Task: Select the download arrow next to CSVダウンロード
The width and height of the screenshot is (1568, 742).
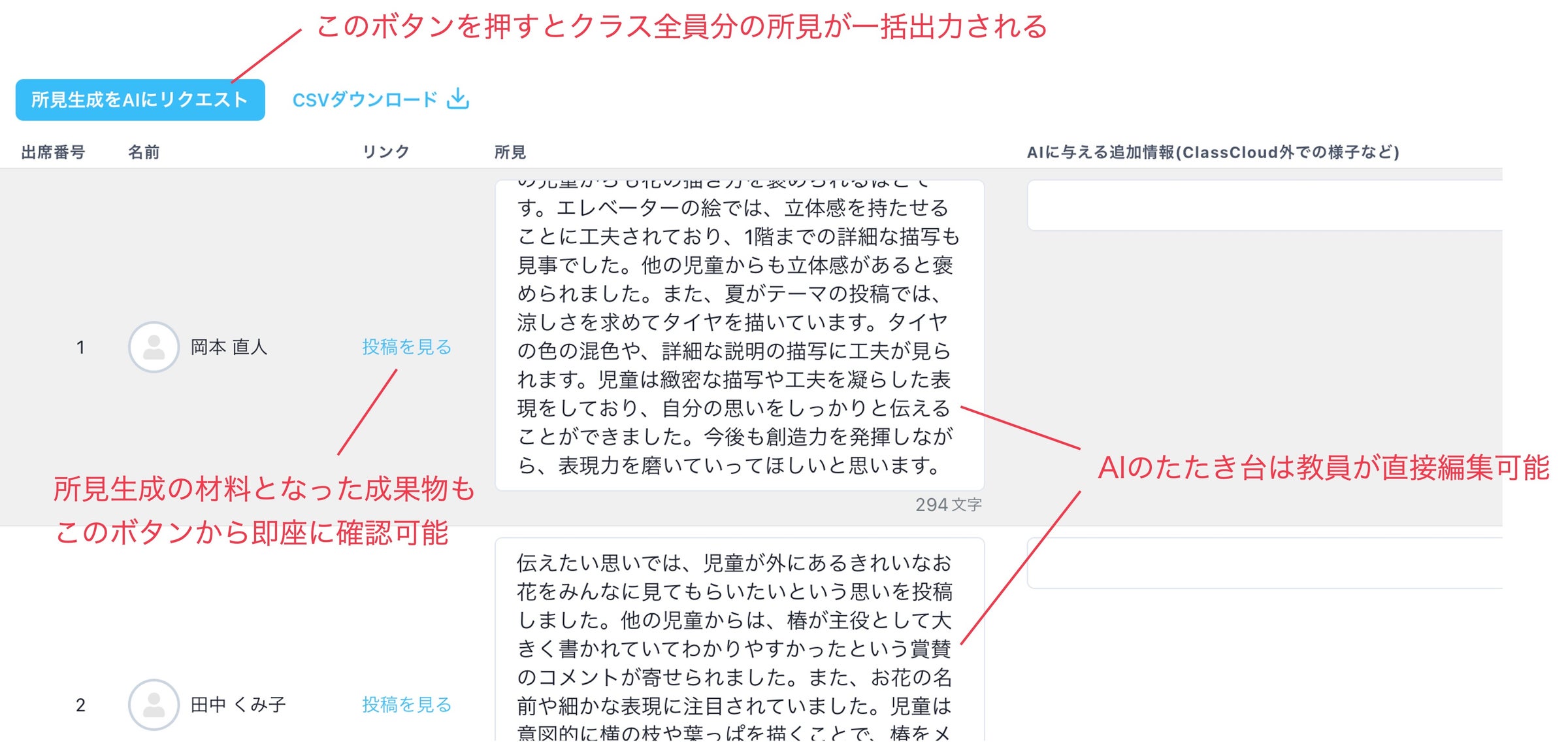Action: [457, 99]
